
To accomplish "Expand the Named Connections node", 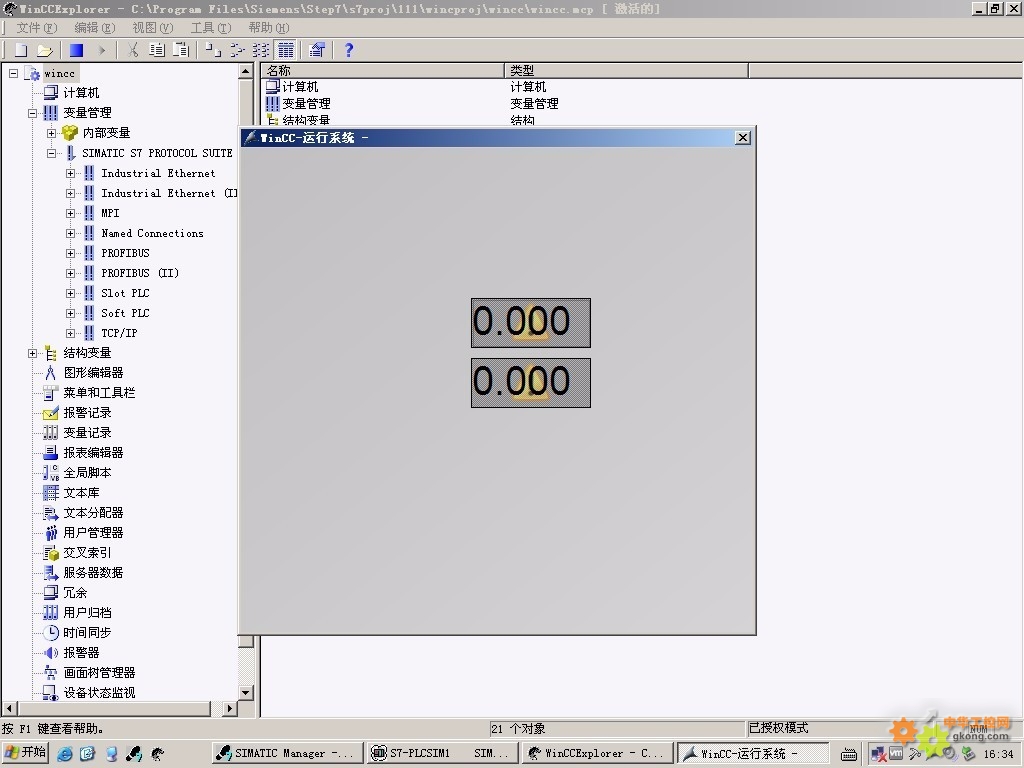I will pyautogui.click(x=70, y=233).
